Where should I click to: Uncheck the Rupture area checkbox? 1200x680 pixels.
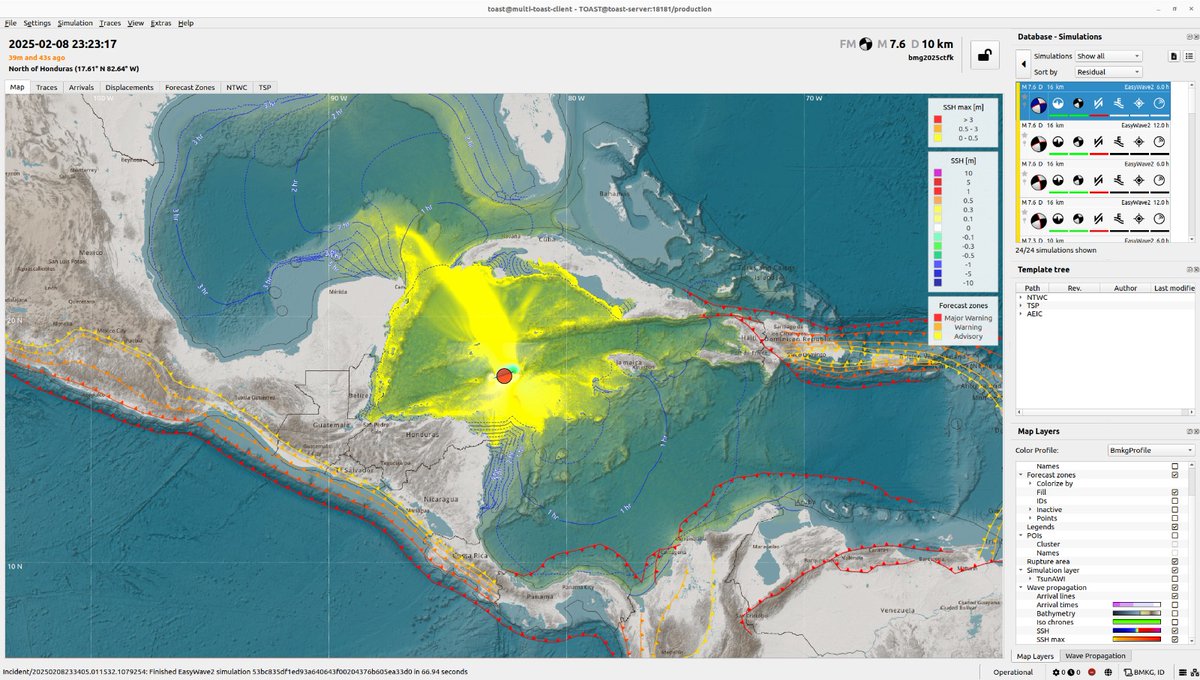(1175, 561)
